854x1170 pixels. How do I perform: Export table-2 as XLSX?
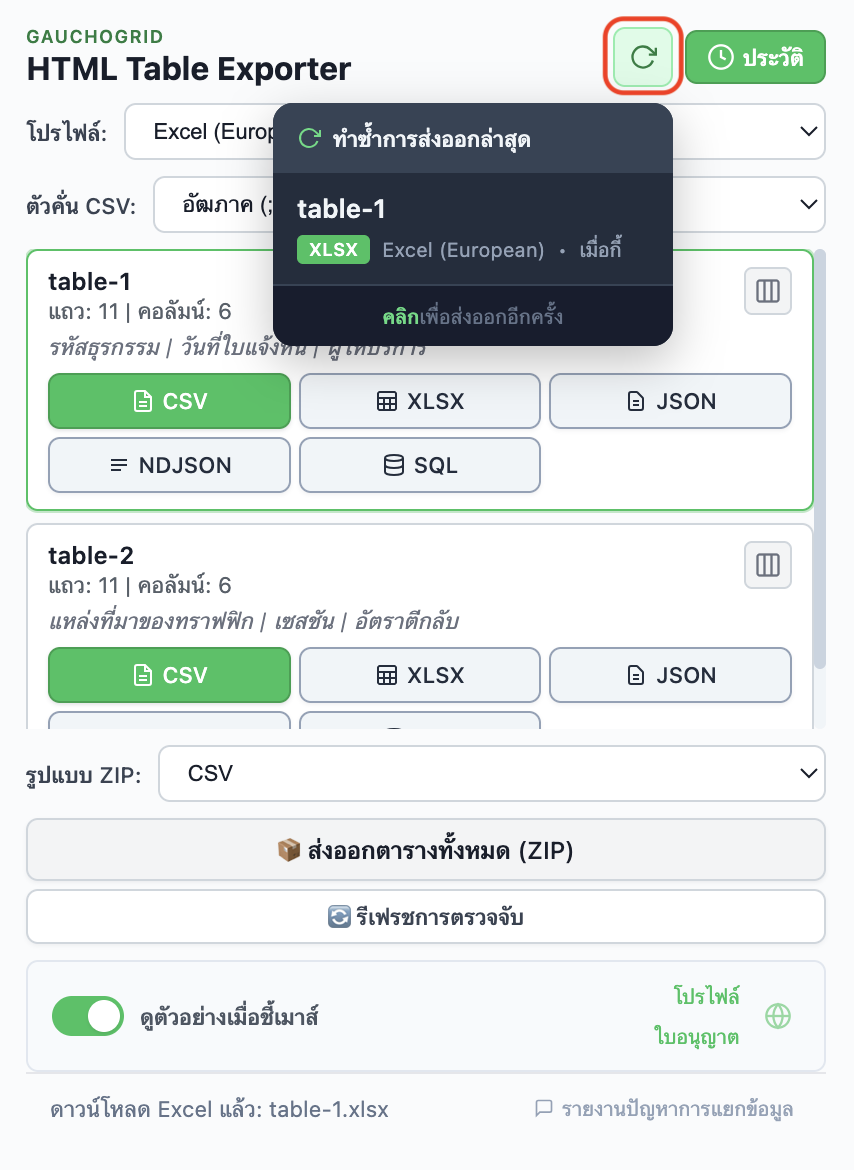419,675
